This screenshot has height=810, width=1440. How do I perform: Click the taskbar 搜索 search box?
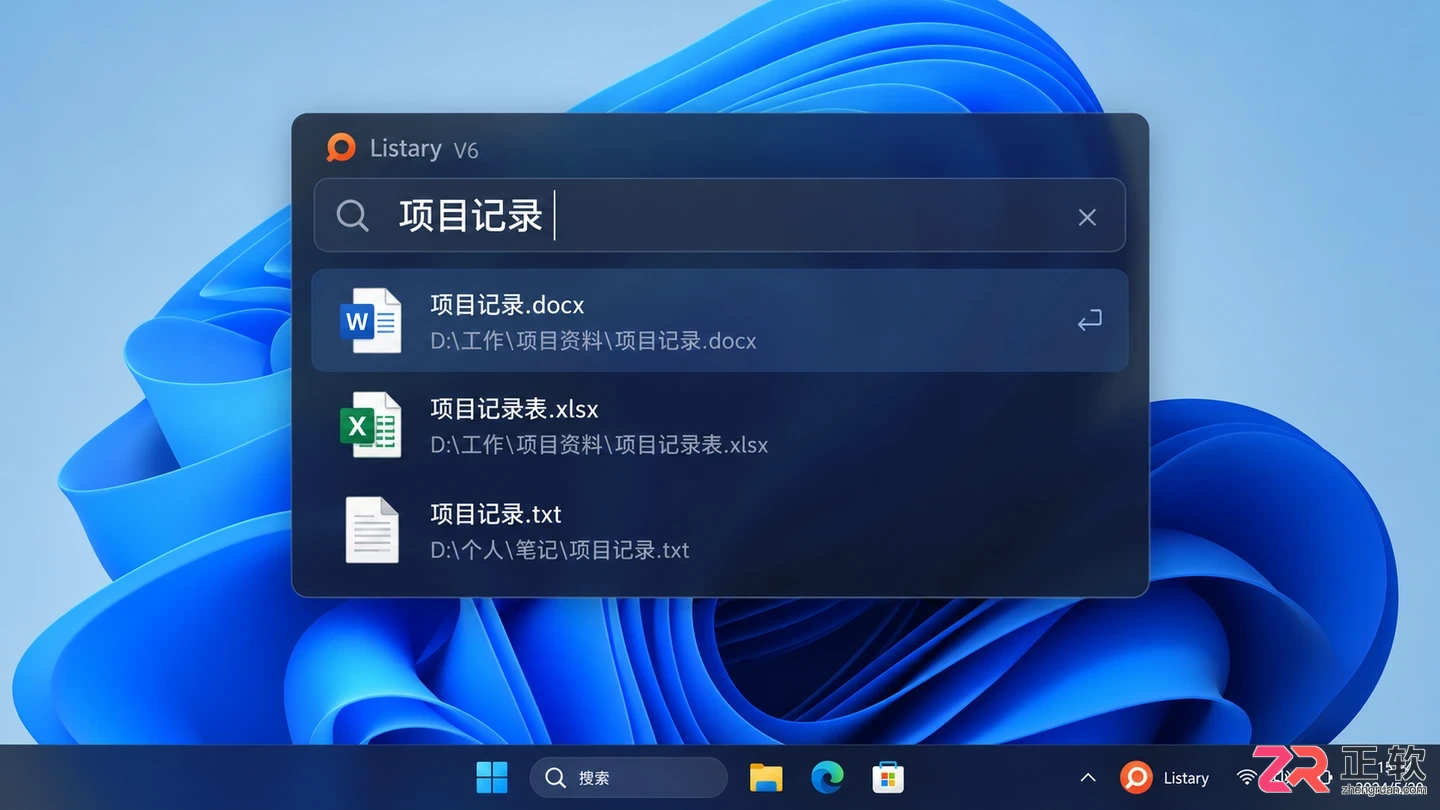[x=628, y=777]
